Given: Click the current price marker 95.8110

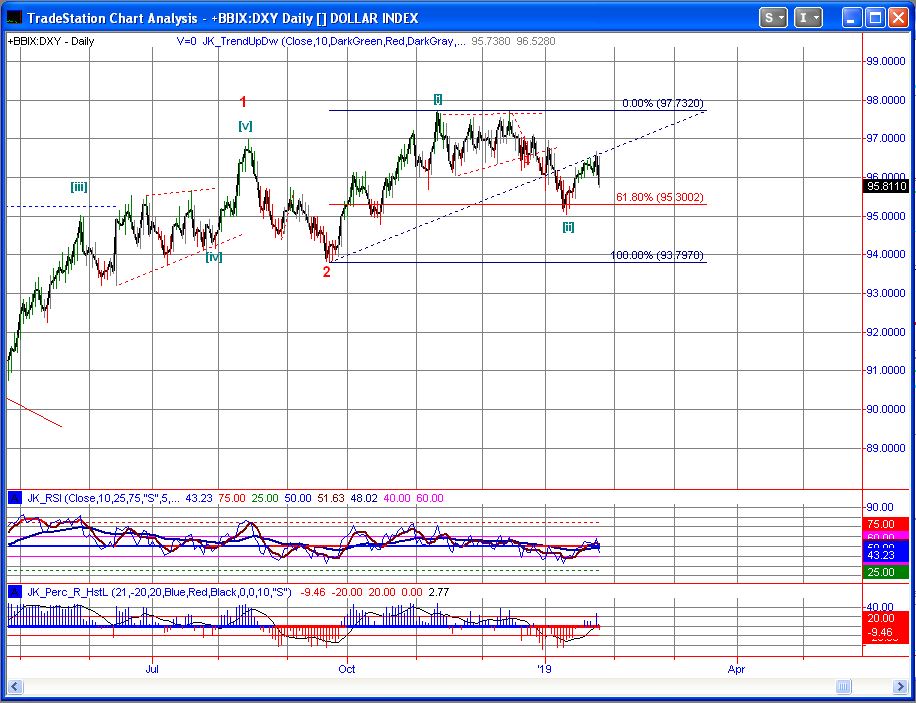Looking at the screenshot, I should [x=886, y=186].
